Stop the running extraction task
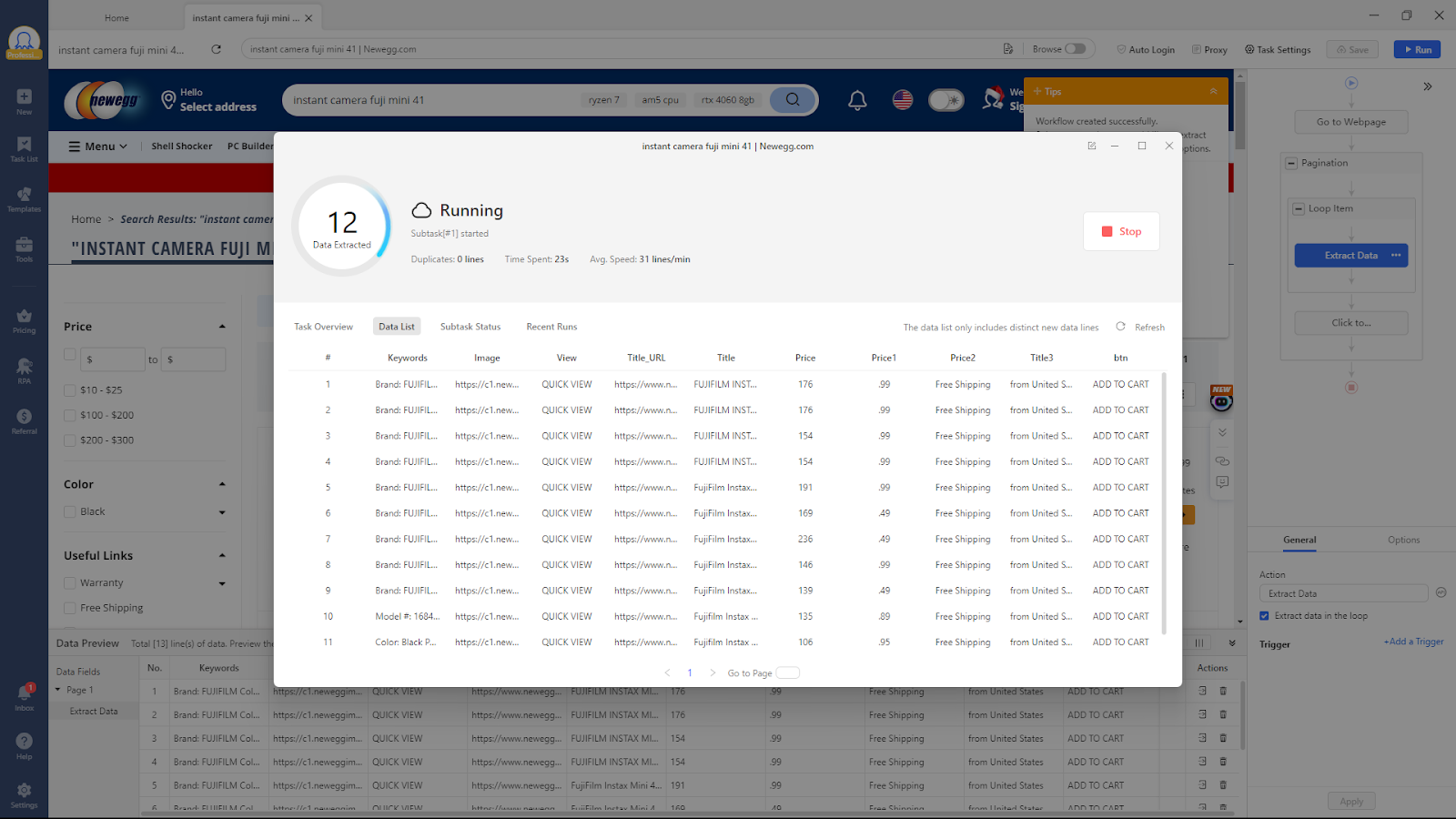1456x819 pixels. click(1121, 231)
